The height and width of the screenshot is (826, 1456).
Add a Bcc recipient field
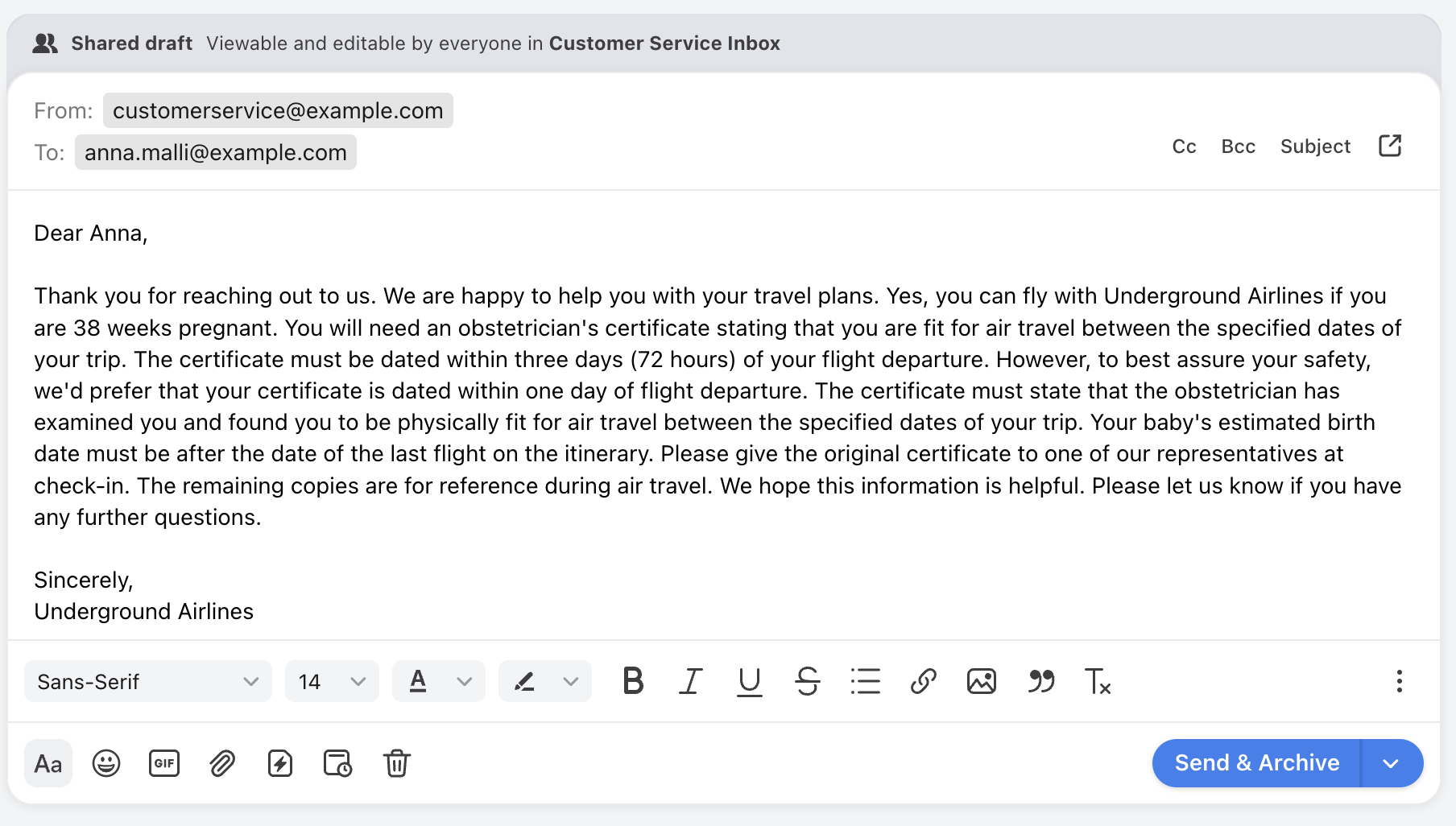click(x=1238, y=147)
